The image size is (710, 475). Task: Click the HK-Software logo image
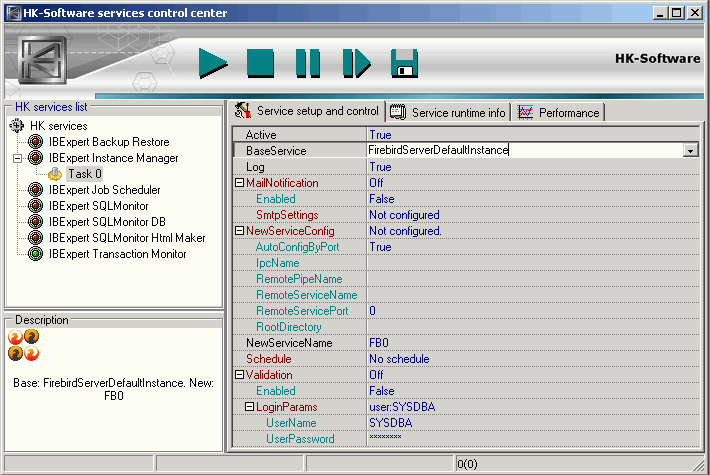(x=42, y=60)
